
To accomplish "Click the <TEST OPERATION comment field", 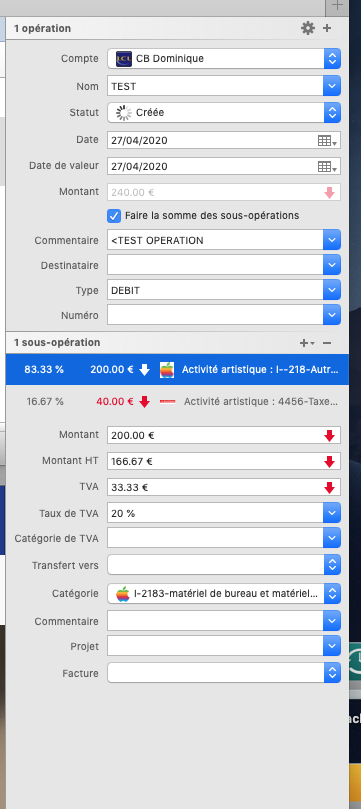I will (216, 240).
